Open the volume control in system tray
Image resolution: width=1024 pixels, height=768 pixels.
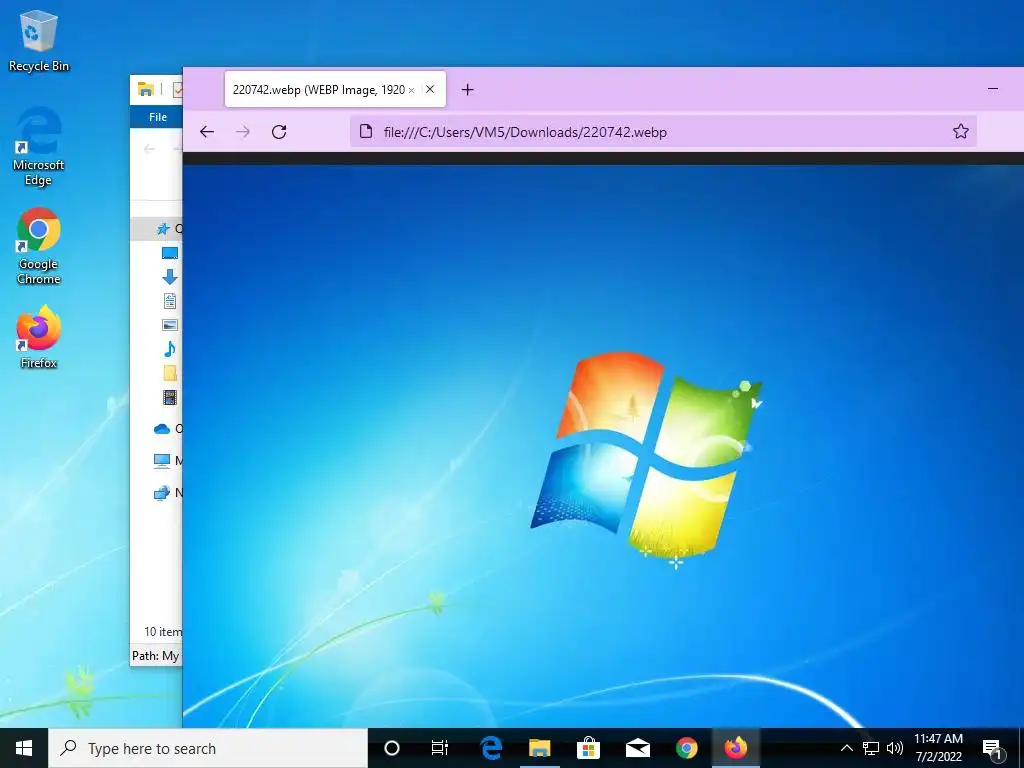tap(895, 748)
